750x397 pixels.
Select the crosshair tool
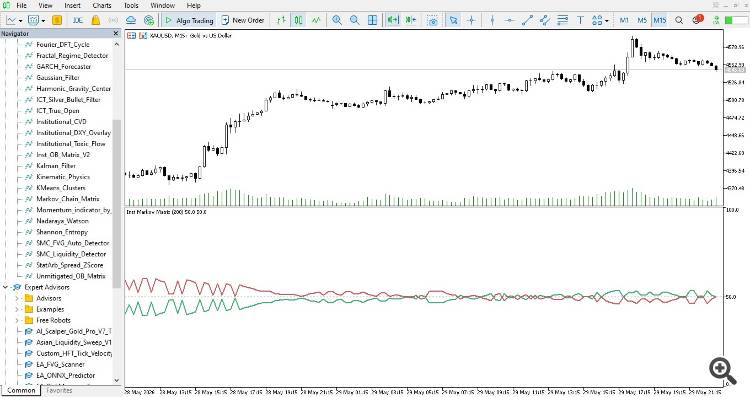471,21
